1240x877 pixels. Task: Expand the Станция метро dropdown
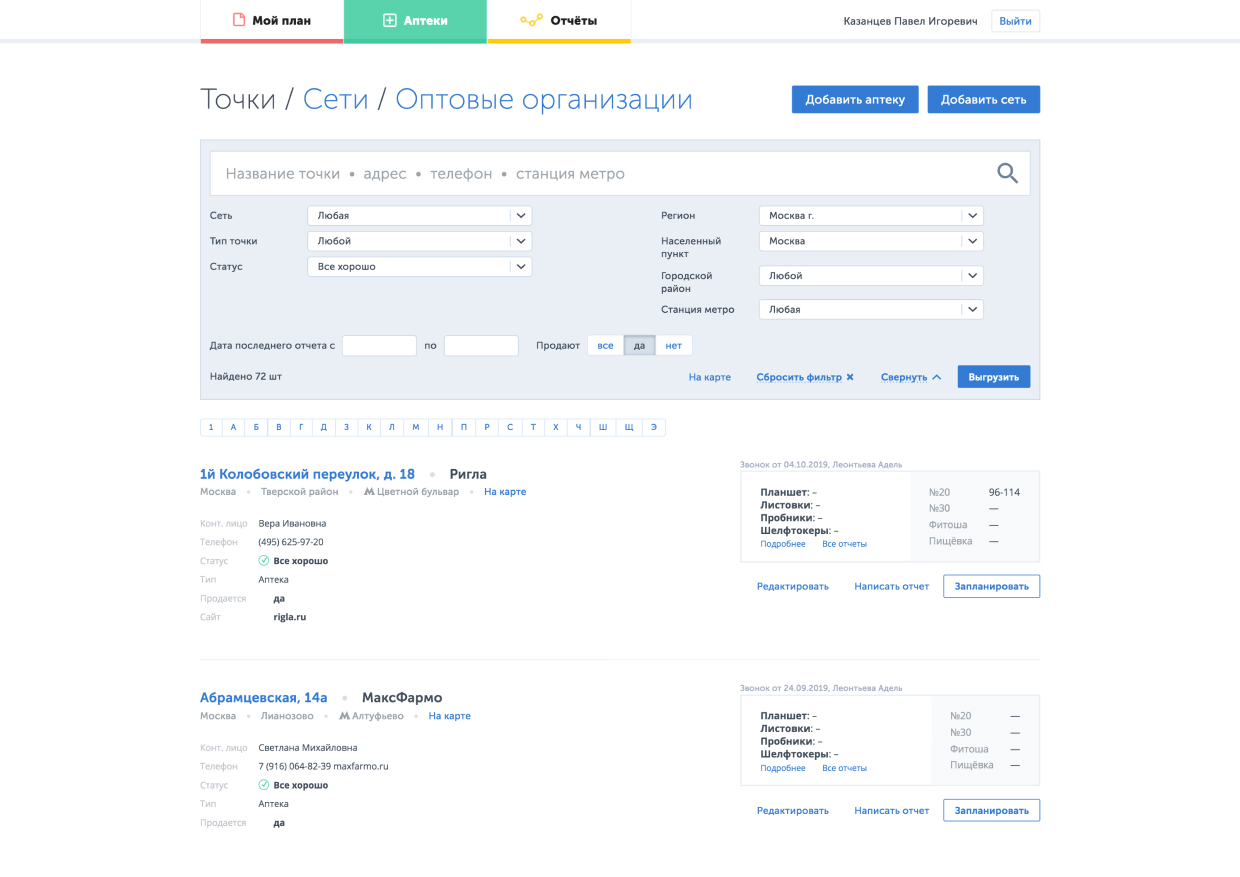[x=871, y=310]
